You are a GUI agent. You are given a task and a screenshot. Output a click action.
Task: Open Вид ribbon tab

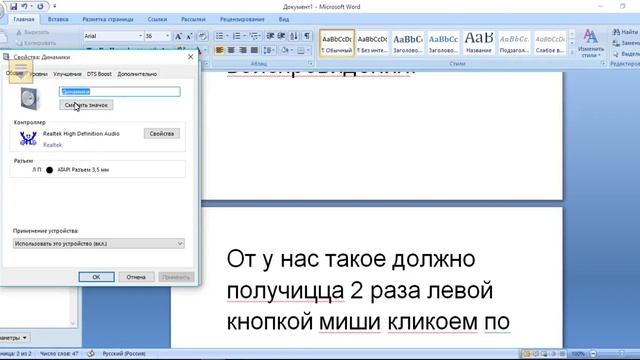(x=284, y=19)
